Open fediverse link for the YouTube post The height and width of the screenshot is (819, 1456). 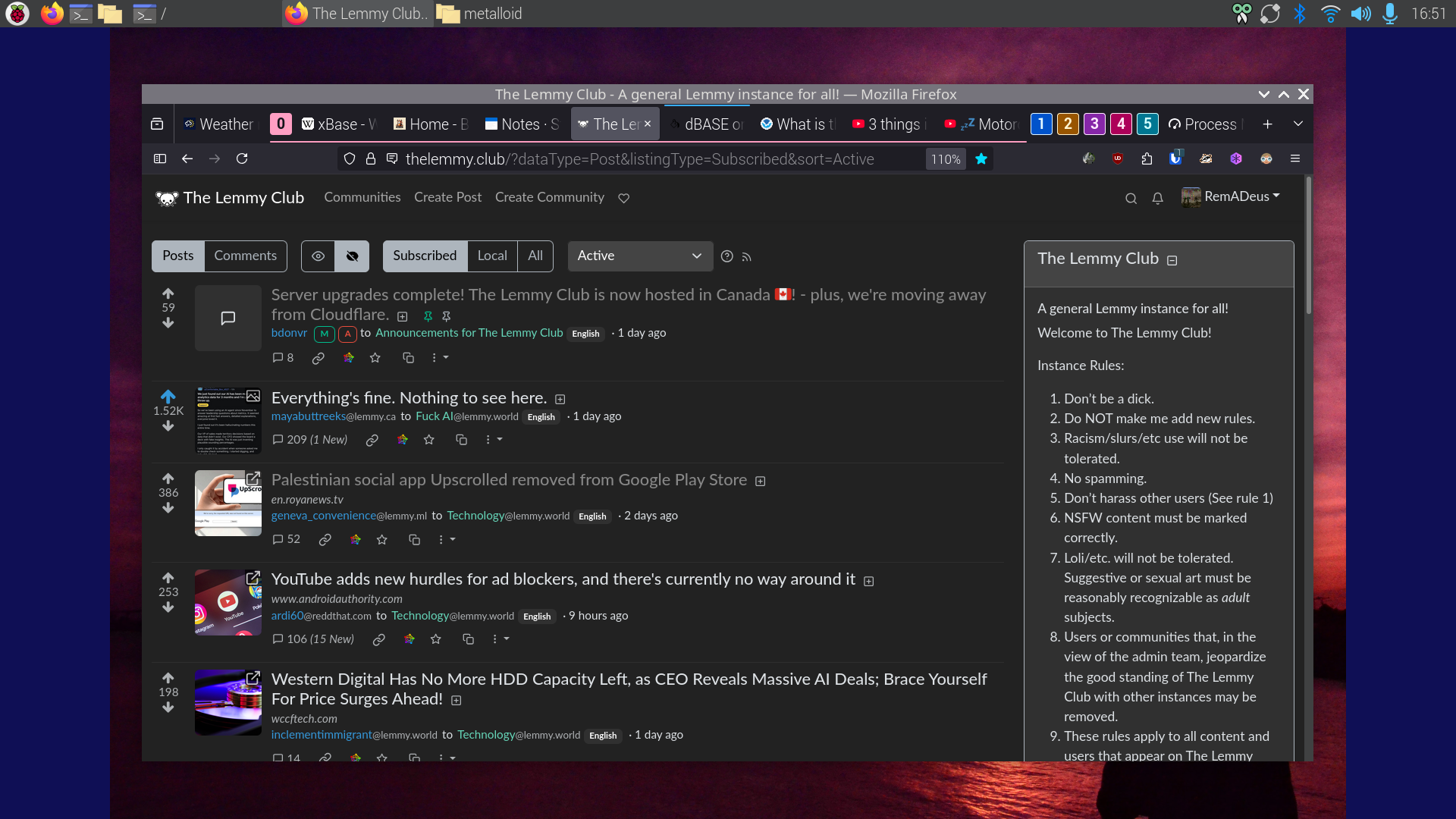point(409,639)
